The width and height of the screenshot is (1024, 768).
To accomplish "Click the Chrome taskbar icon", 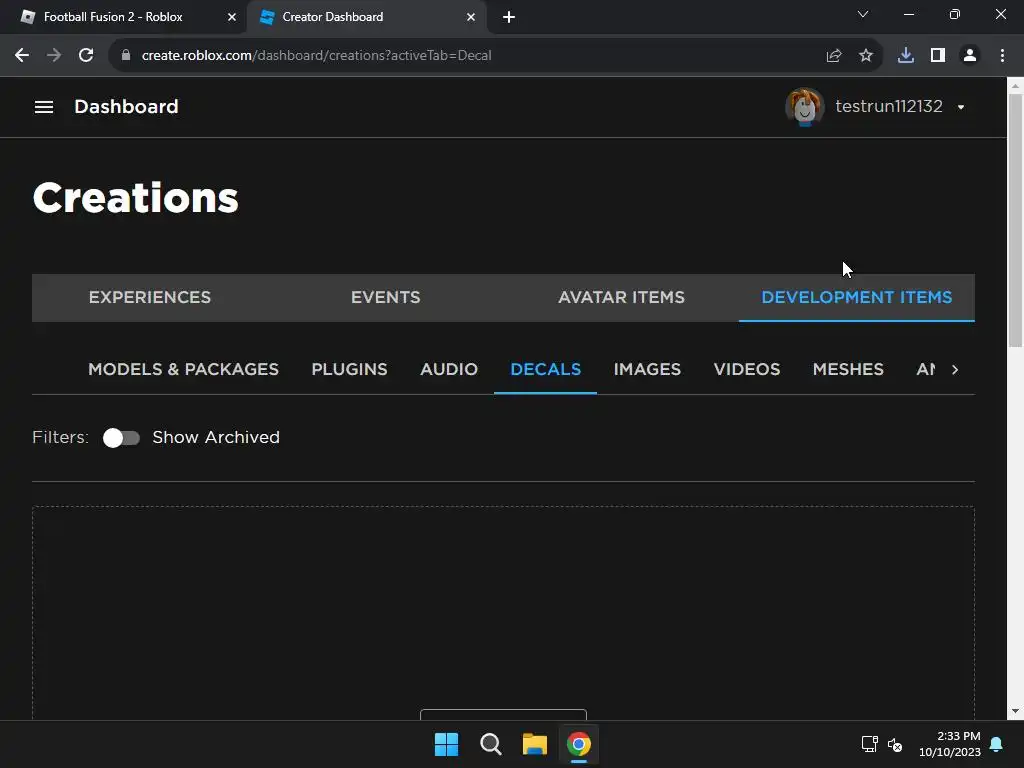I will pos(579,744).
